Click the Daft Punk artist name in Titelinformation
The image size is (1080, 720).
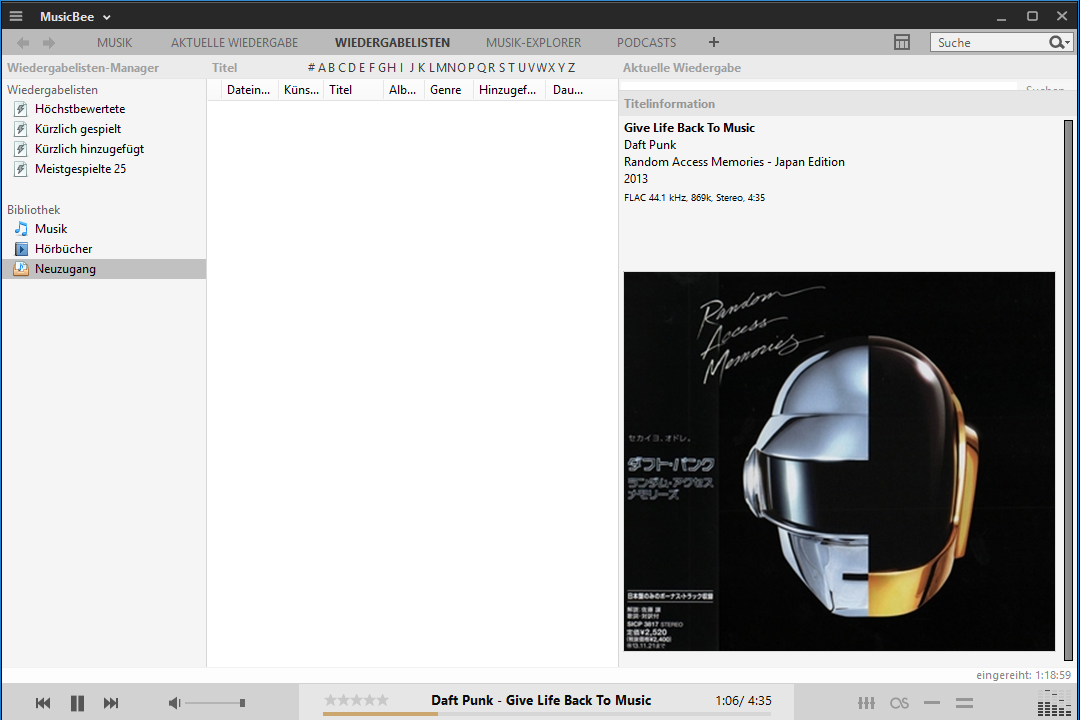pyautogui.click(x=650, y=145)
